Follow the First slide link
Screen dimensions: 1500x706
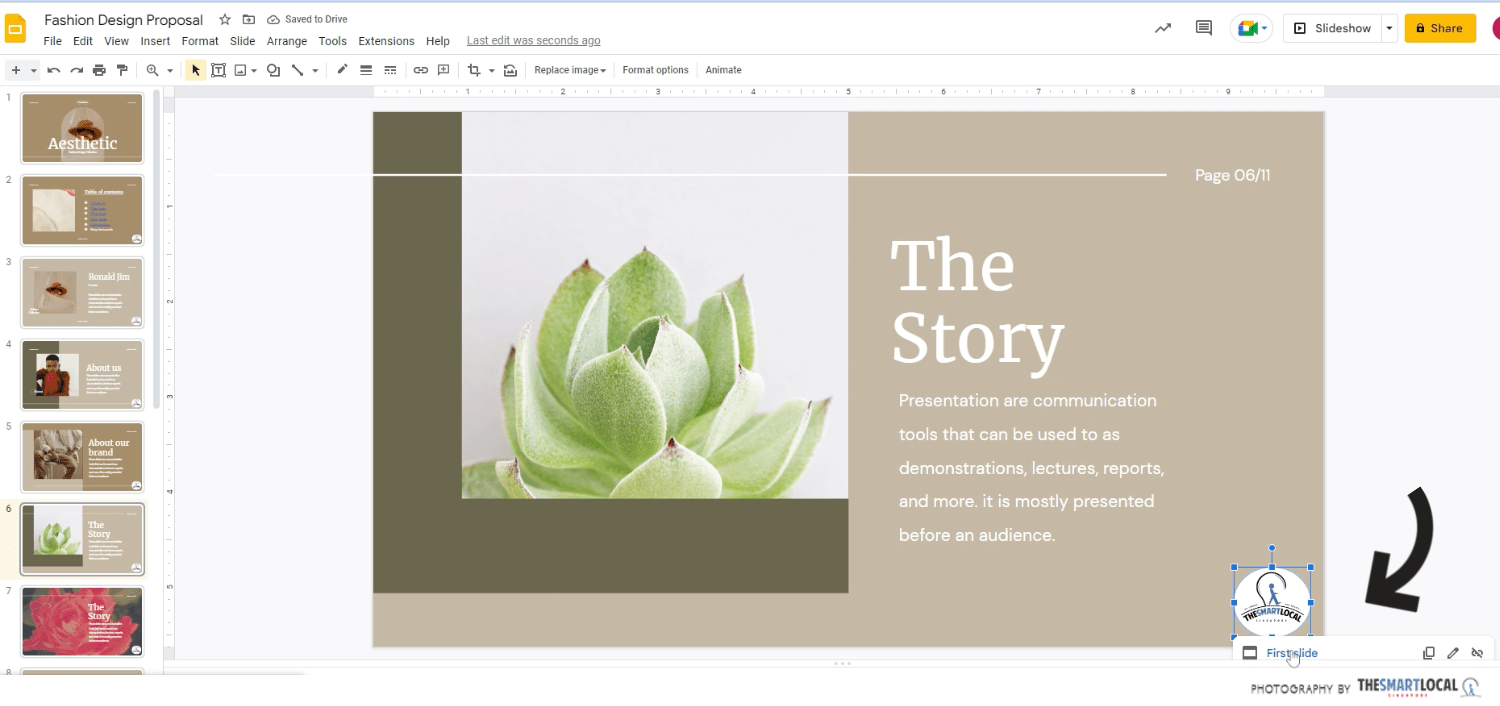(1292, 653)
